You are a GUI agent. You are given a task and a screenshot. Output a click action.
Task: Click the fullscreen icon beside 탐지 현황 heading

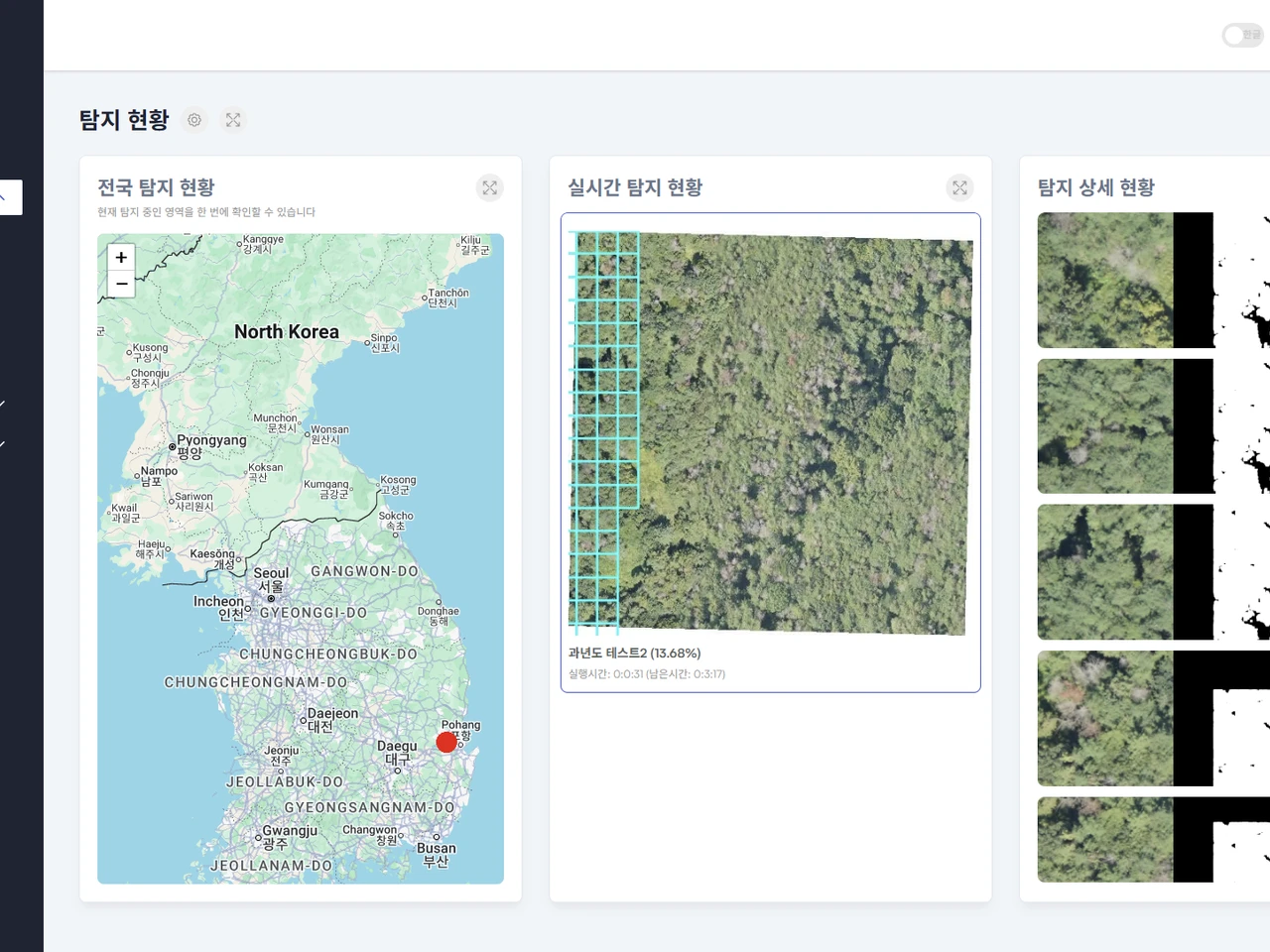(233, 120)
